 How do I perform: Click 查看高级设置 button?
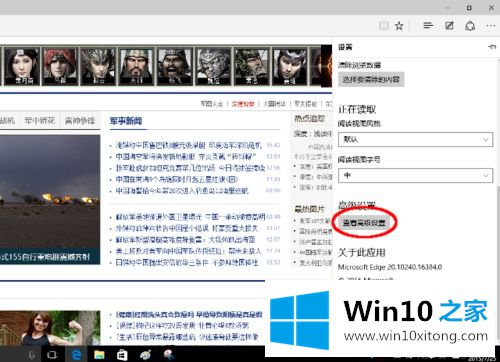[x=364, y=223]
